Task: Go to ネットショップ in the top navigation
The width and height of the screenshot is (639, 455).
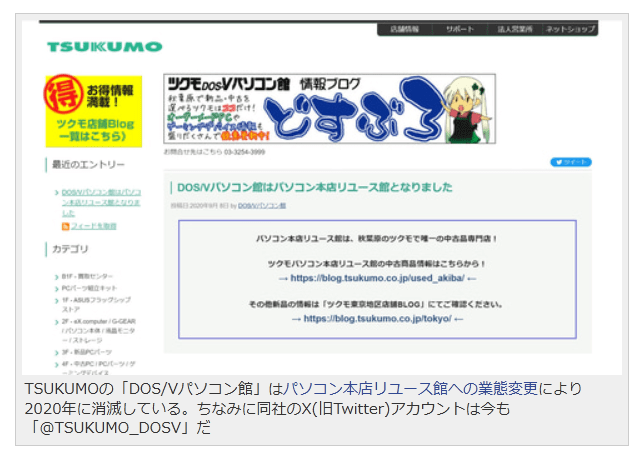Action: pos(570,30)
